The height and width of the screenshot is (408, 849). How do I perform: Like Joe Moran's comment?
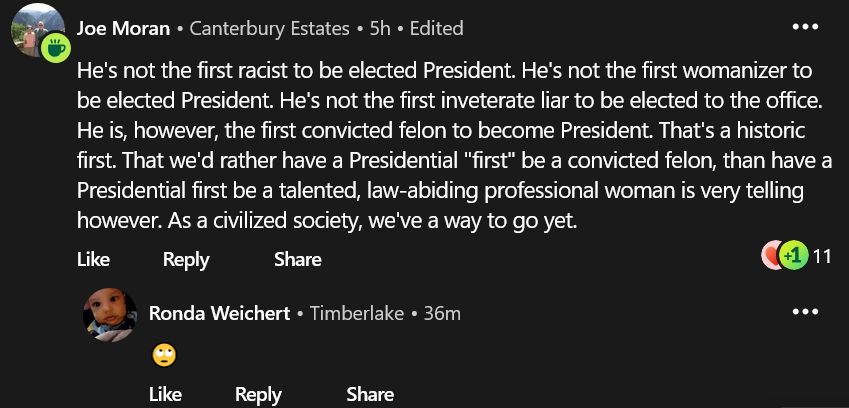pos(93,259)
